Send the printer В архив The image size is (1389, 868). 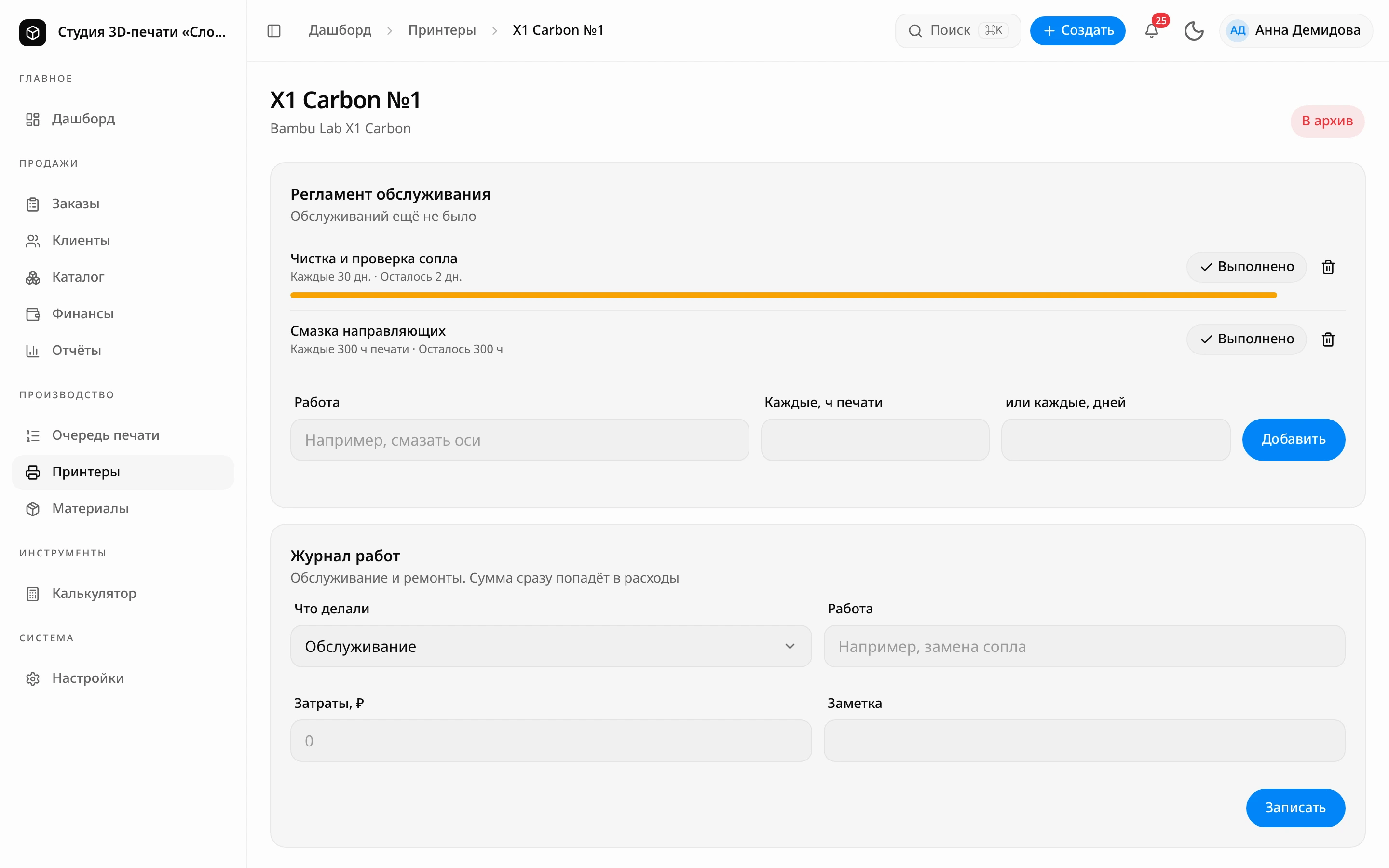click(1328, 121)
